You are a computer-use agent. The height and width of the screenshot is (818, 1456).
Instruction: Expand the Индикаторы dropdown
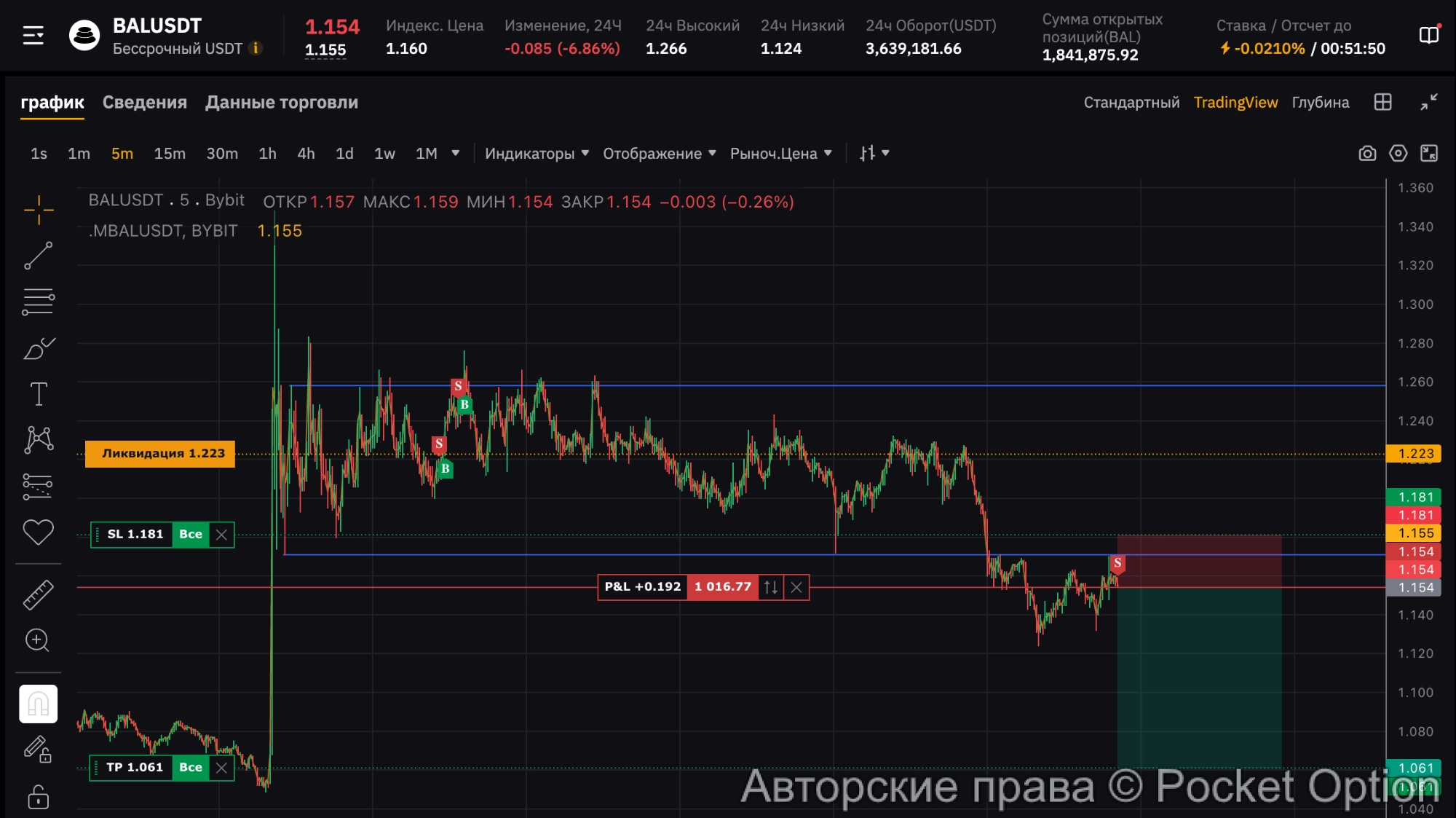click(x=537, y=153)
